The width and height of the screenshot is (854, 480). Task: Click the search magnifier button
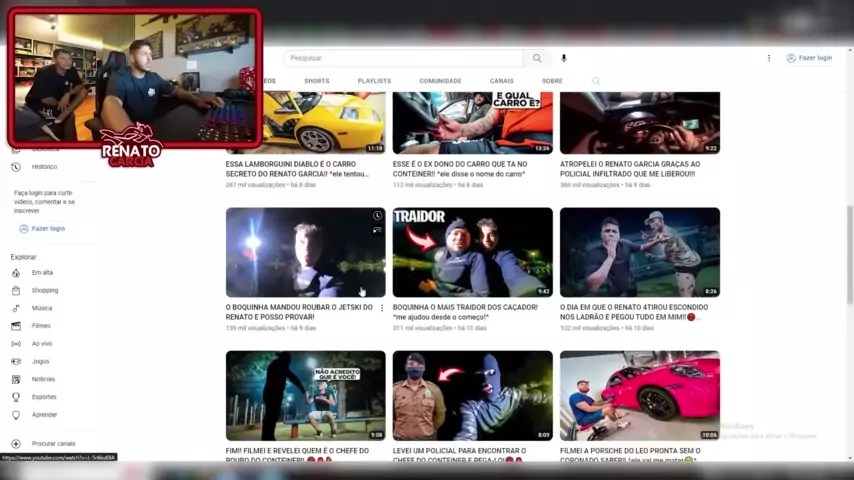[x=537, y=58]
